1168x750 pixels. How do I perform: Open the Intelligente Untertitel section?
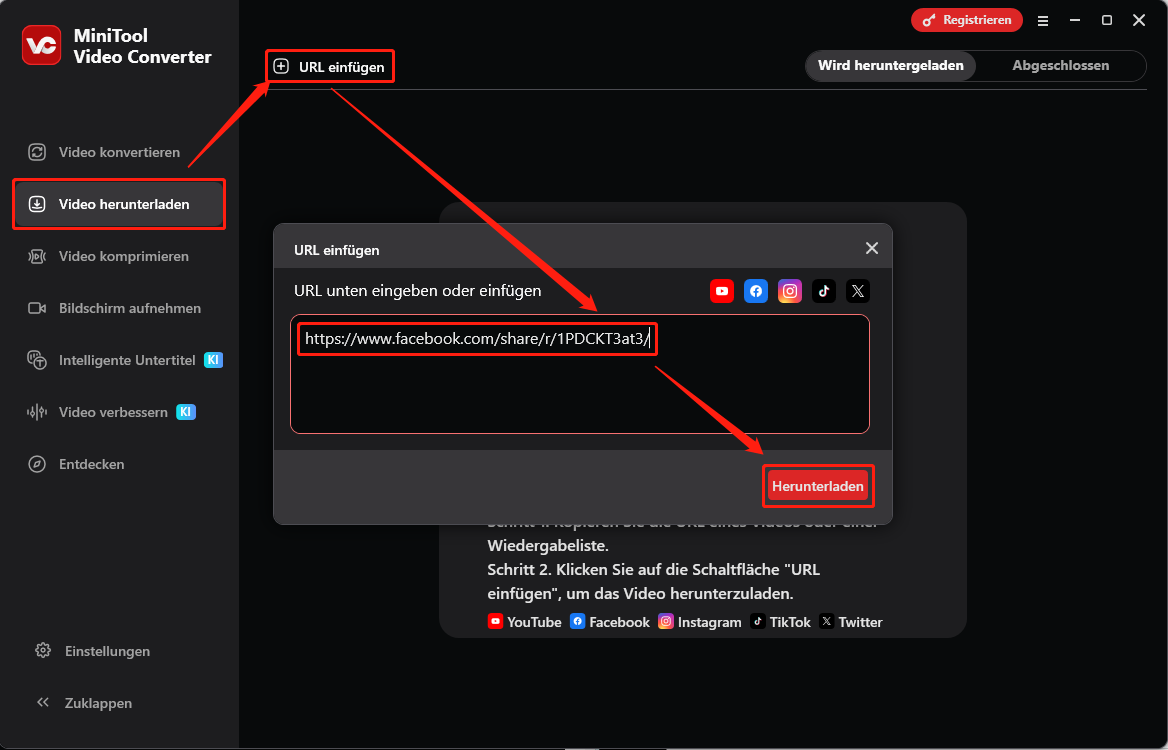click(x=118, y=360)
